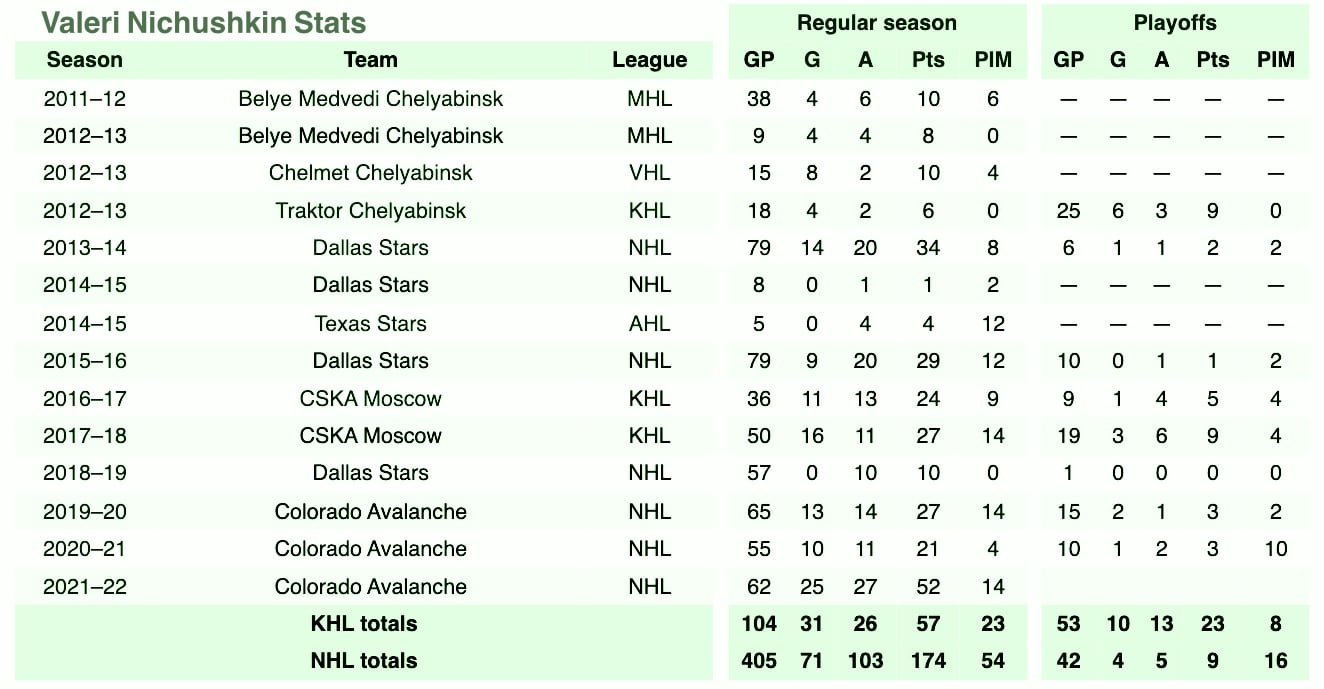Open the Belye Medvedi Chelyabinsk 2011–12 team link

click(370, 98)
